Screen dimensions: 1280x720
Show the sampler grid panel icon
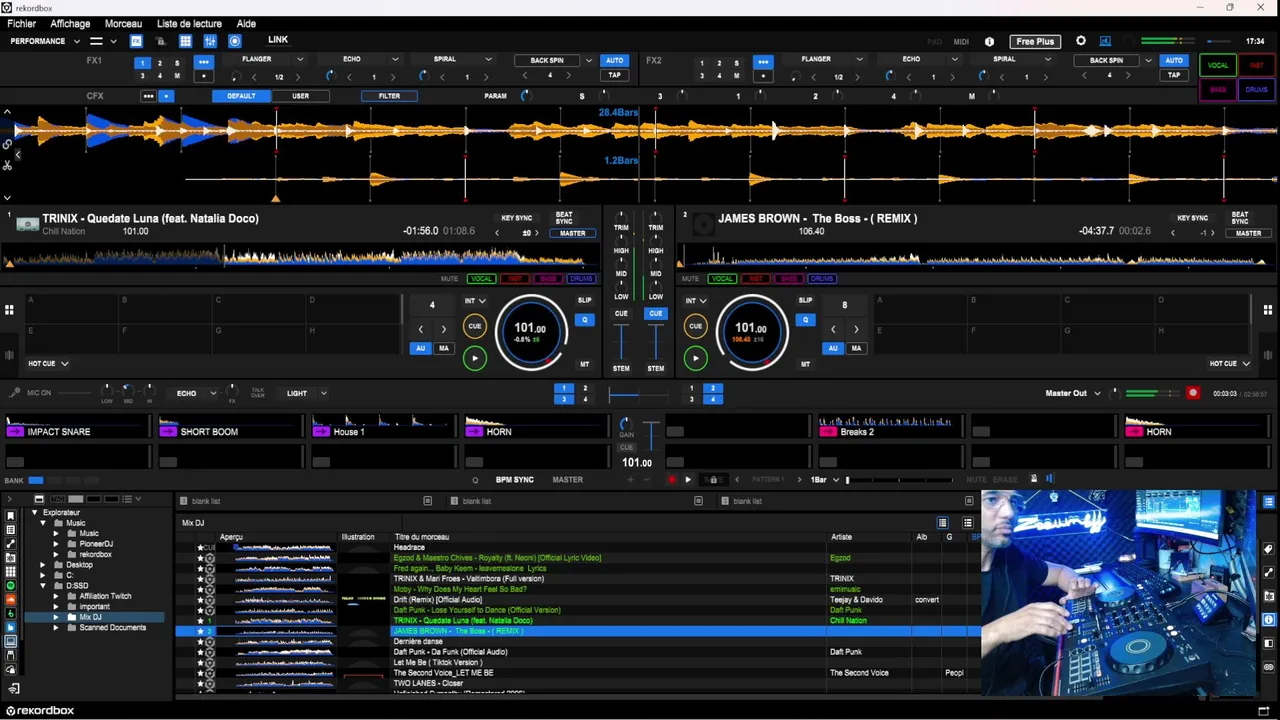tap(185, 41)
